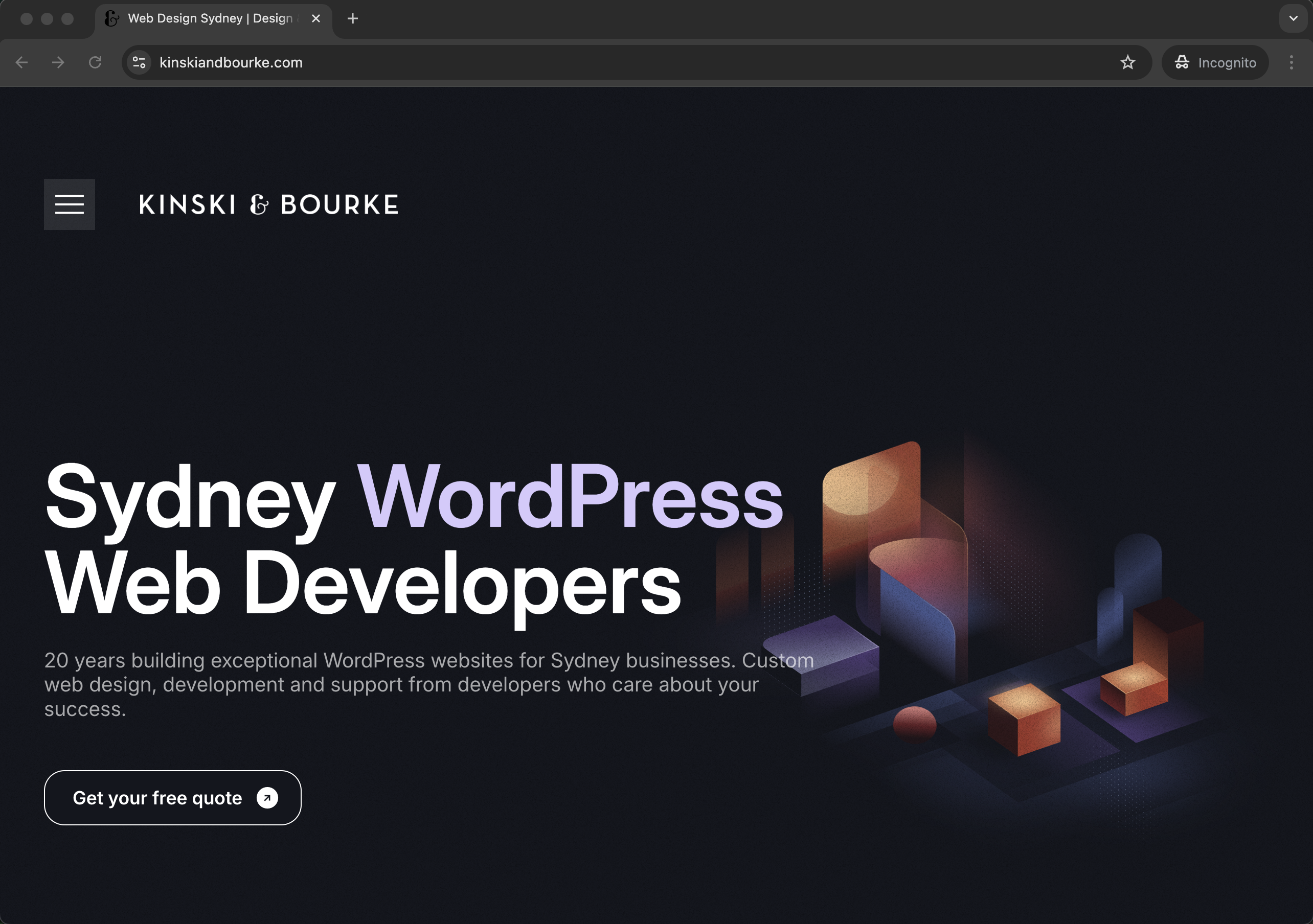Open site information icon in address bar
The height and width of the screenshot is (924, 1313).
pos(139,62)
